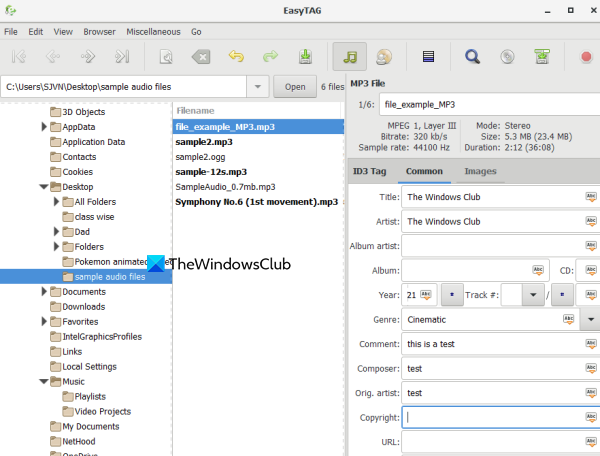This screenshot has height=456, width=600.
Task: Open the CDDB search disc icon
Action: click(507, 57)
